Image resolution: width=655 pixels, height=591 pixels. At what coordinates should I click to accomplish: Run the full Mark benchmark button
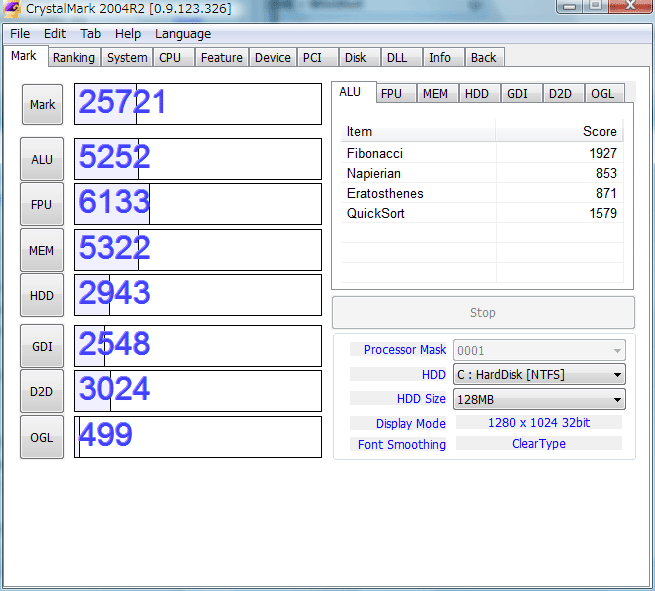(42, 104)
